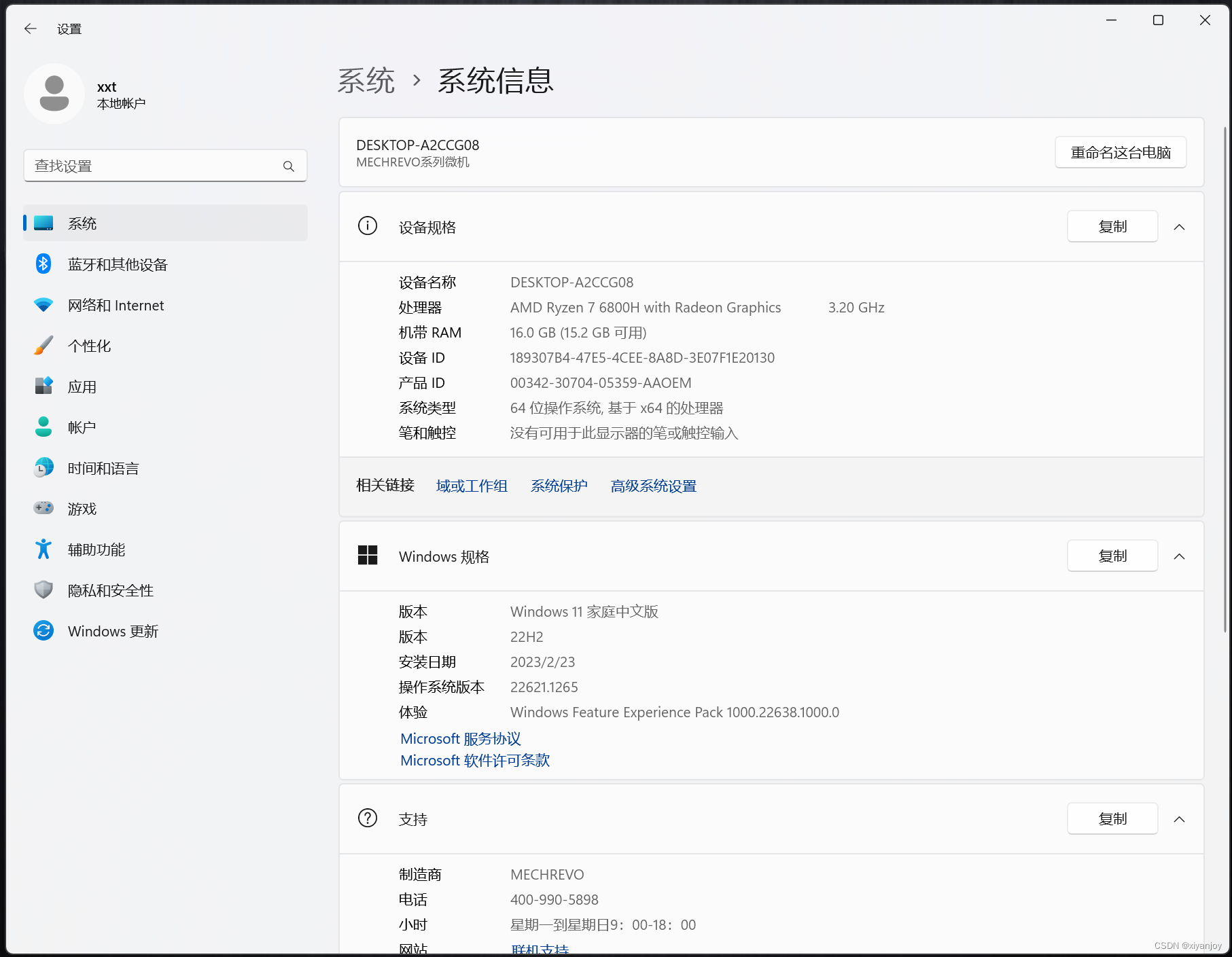Click the Windows 更新 refresh icon
This screenshot has width=1232, height=957.
[x=43, y=630]
